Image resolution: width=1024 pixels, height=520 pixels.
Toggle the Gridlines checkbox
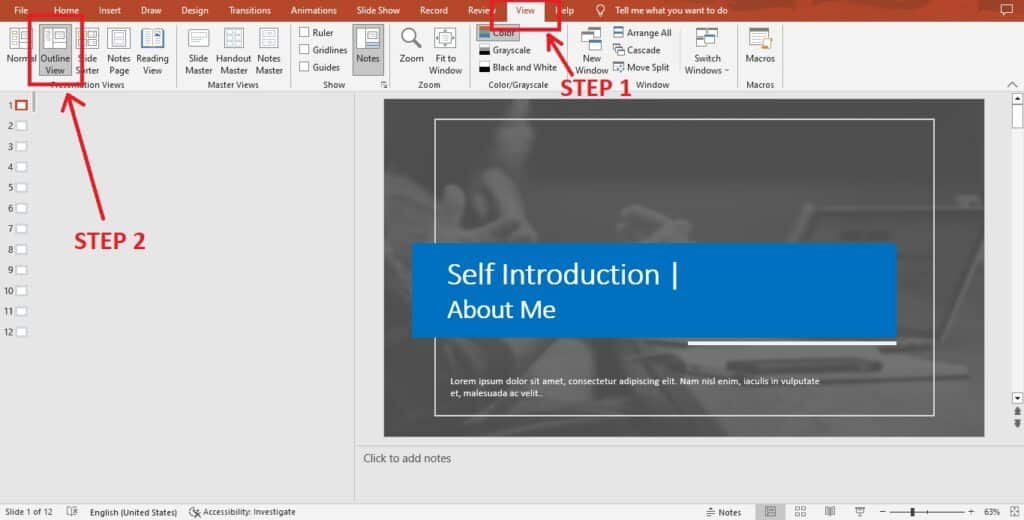coord(304,50)
